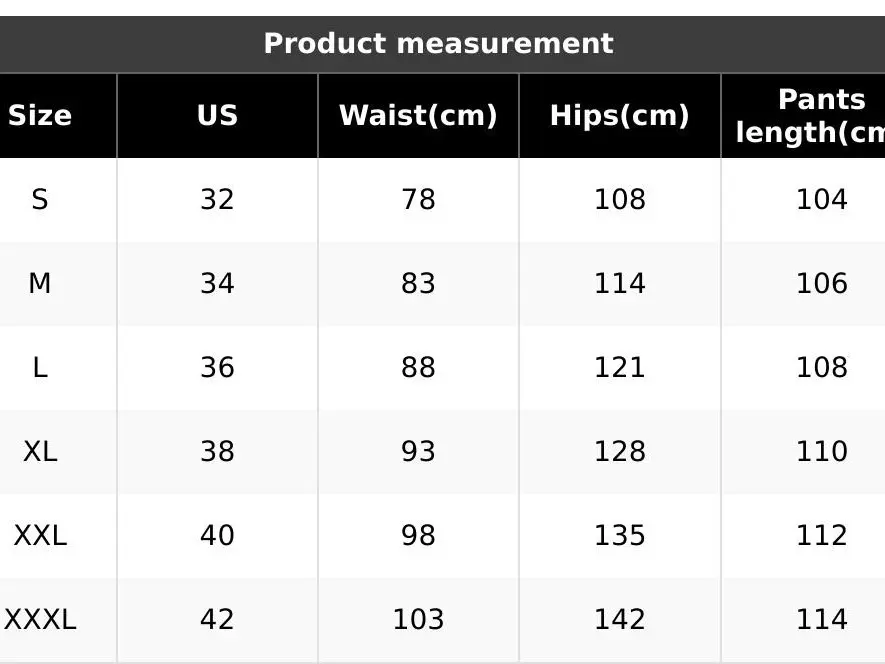
Task: Select waist value 83
Action: (418, 284)
